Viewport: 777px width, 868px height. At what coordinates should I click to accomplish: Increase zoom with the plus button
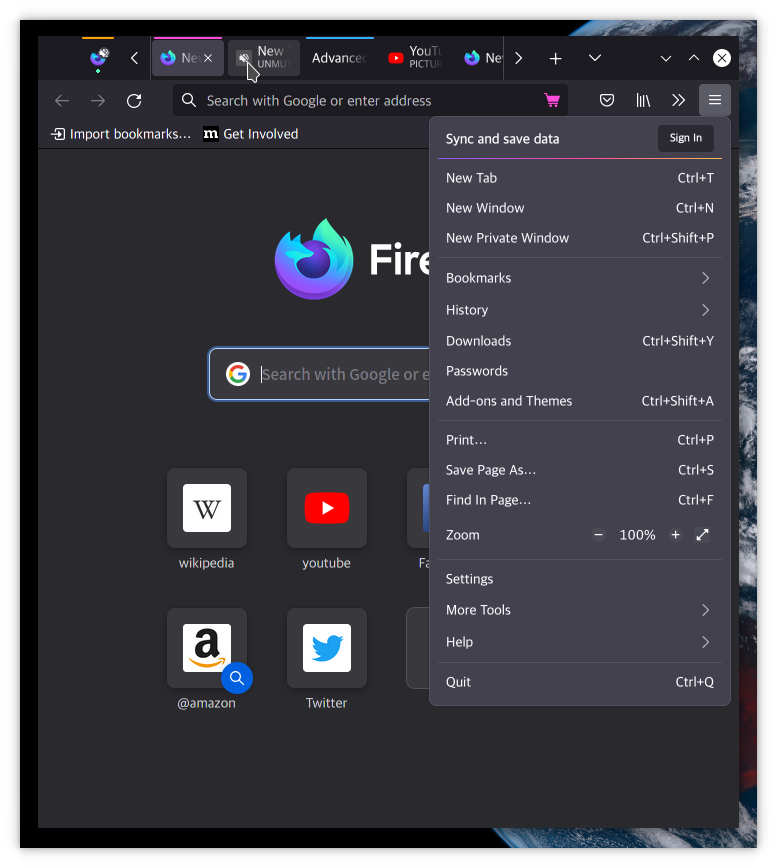pyautogui.click(x=675, y=535)
